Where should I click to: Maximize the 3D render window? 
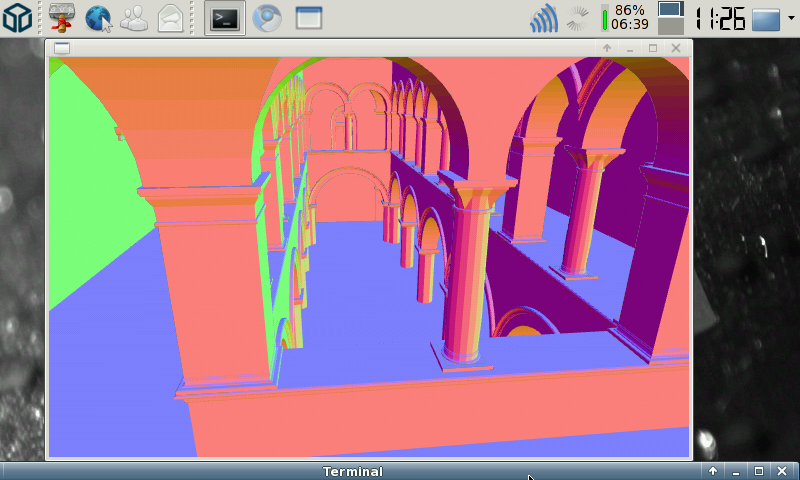[653, 48]
